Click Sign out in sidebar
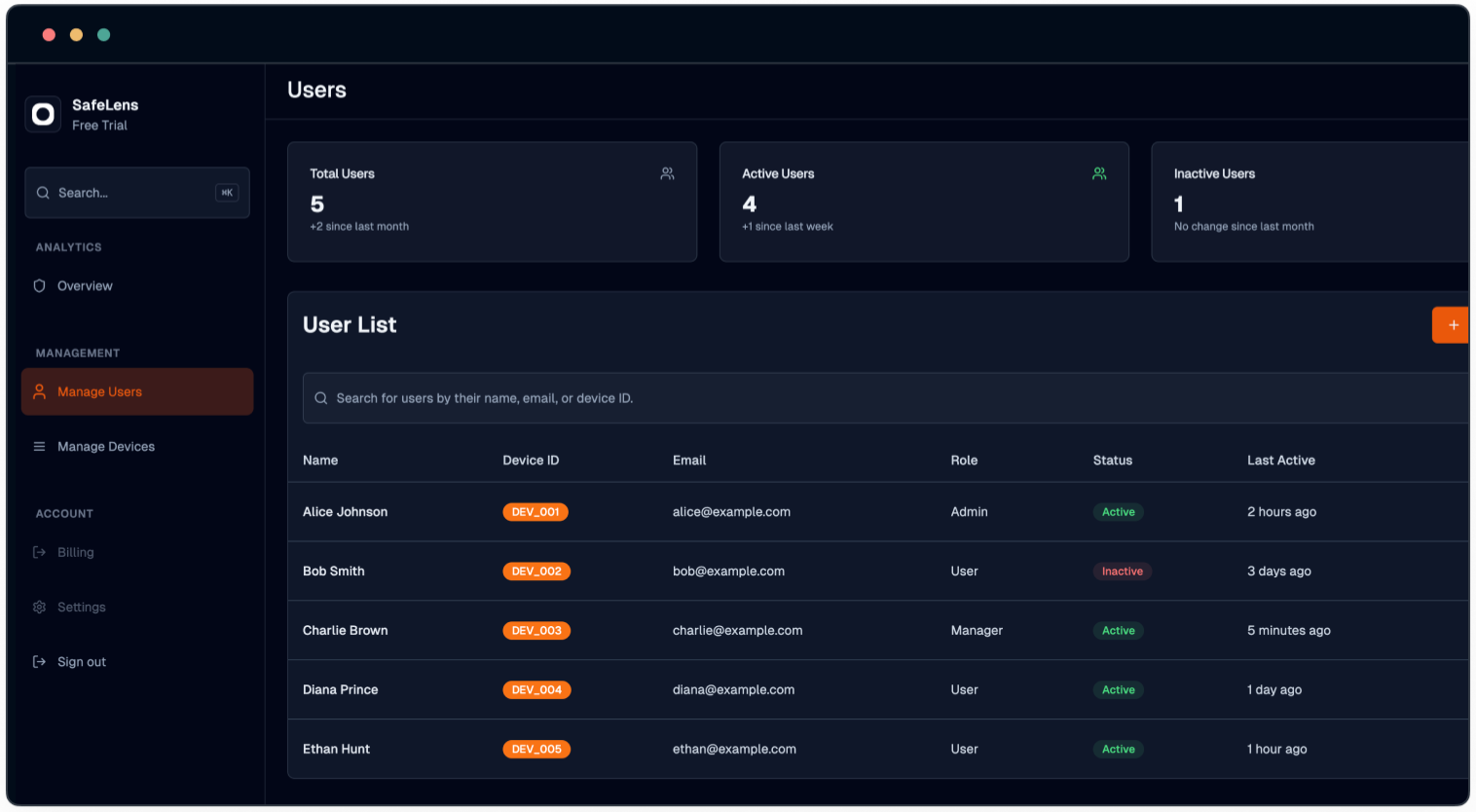 pyautogui.click(x=137, y=662)
